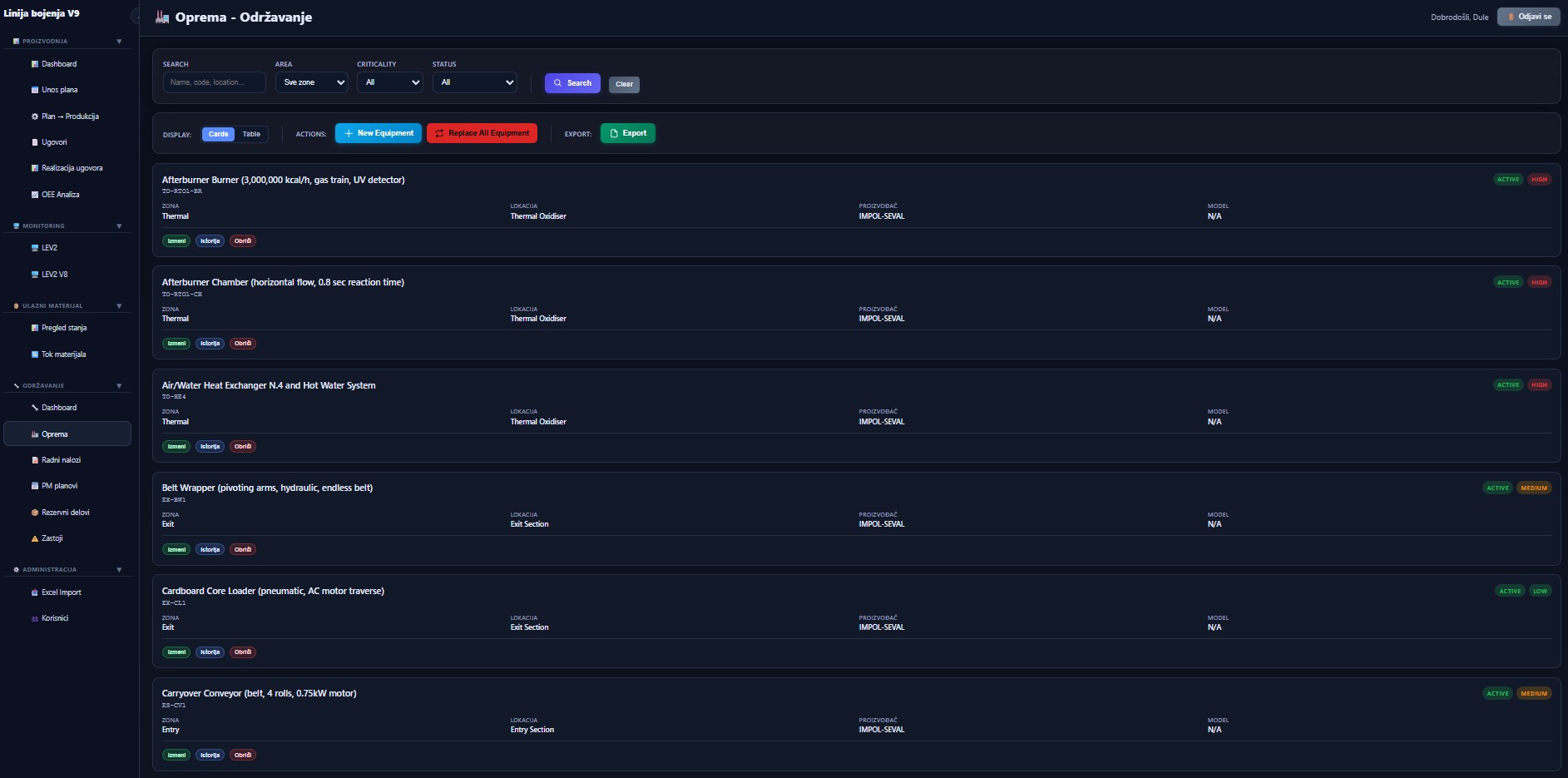
Task: Click the green Export button
Action: 628,133
